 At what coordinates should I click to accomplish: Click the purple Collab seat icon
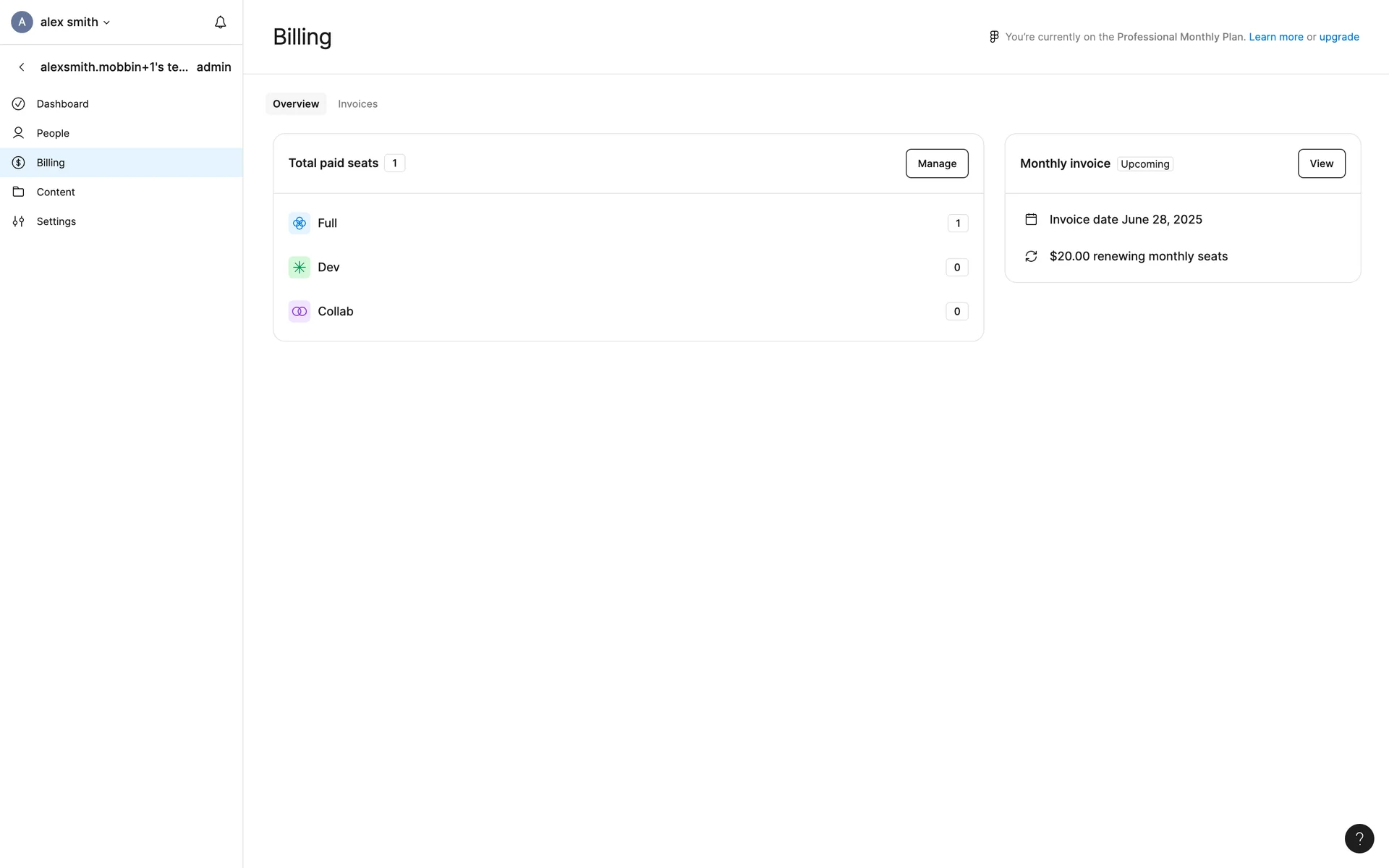[299, 312]
